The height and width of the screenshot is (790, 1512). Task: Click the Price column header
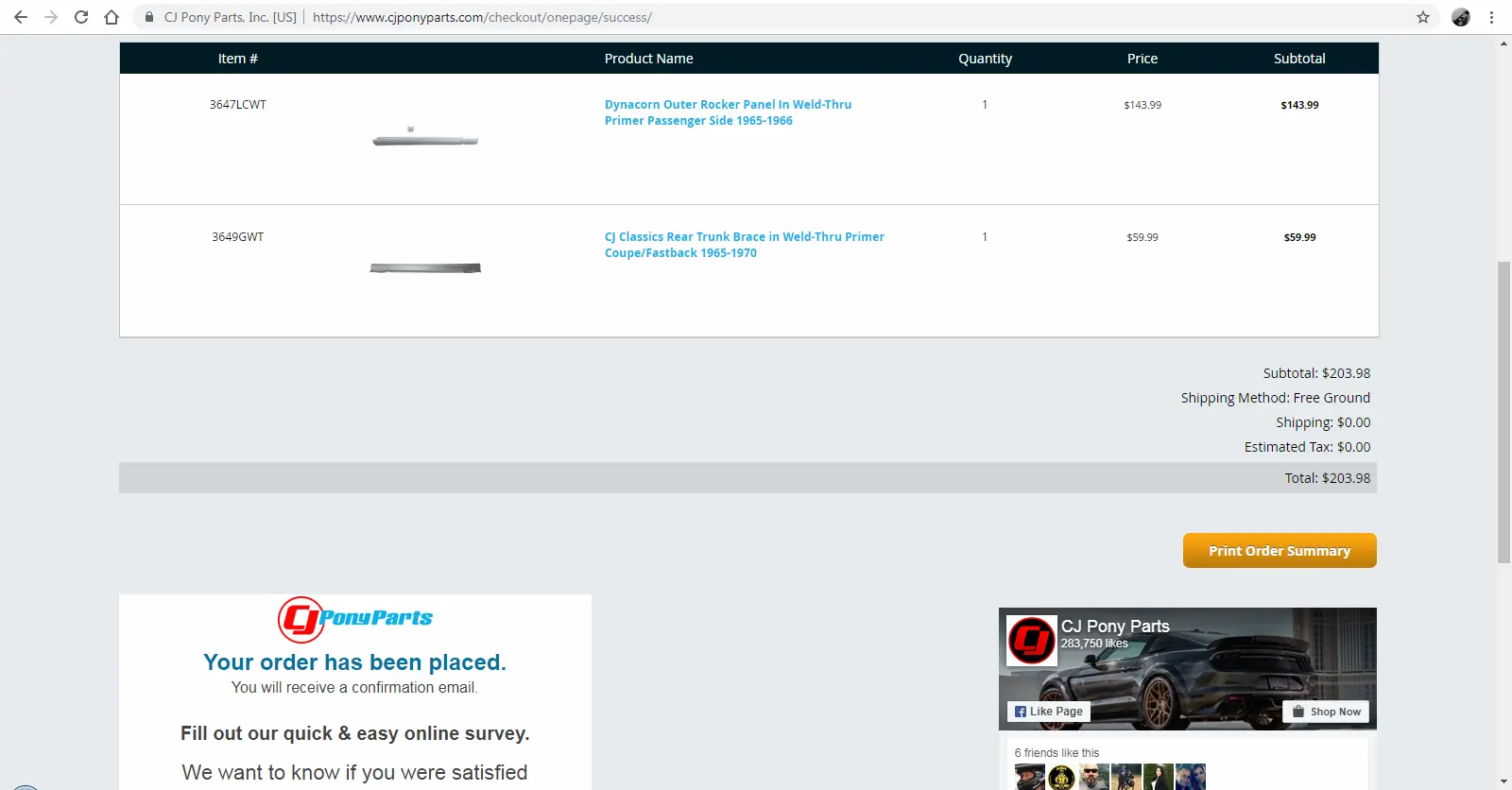pyautogui.click(x=1143, y=59)
